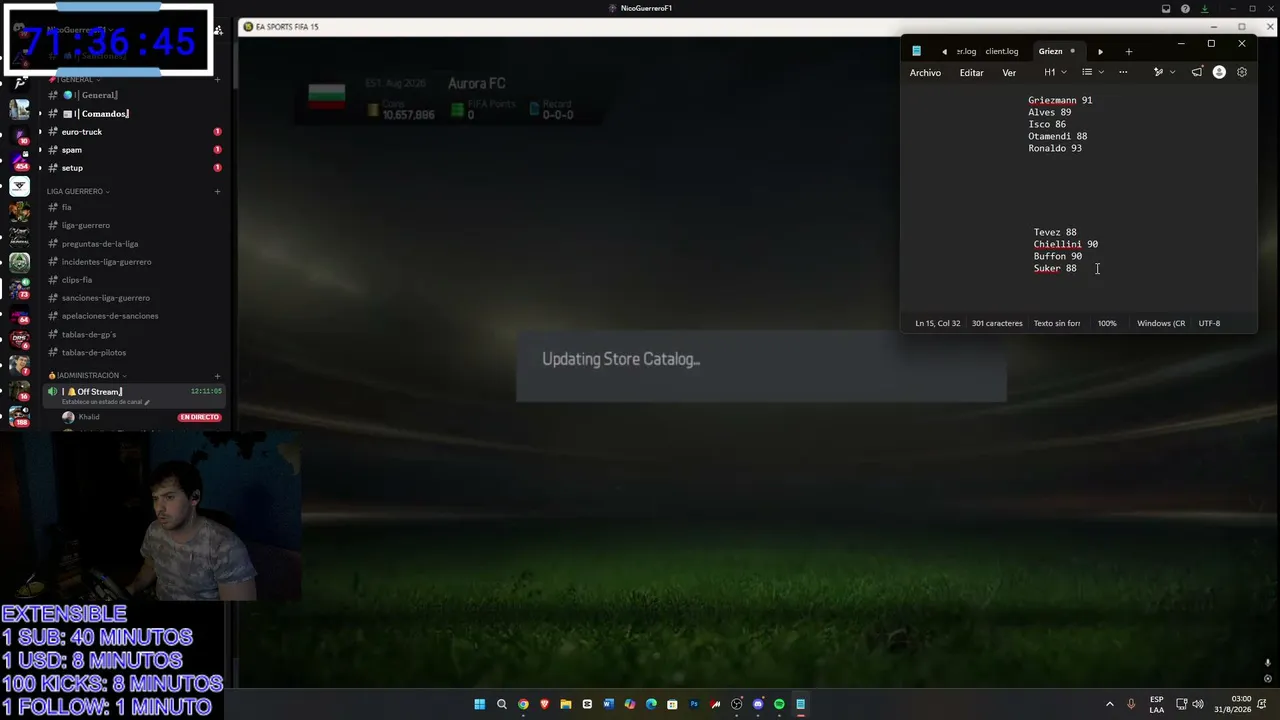Image resolution: width=1280 pixels, height=720 pixels.
Task: Collapse the ADMINISTRACIÓN category
Action: coord(86,375)
